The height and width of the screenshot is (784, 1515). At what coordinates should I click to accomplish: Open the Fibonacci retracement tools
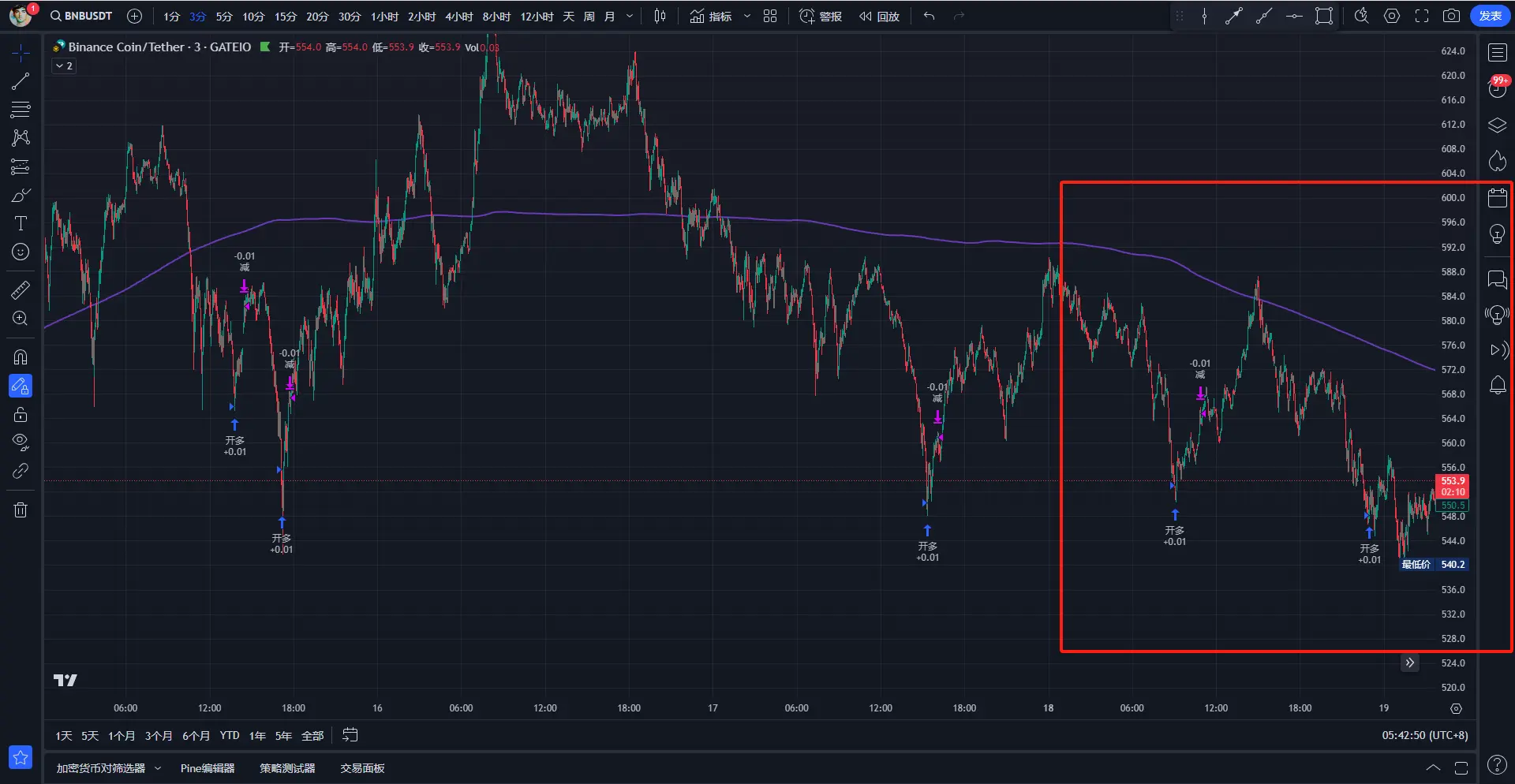tap(21, 110)
